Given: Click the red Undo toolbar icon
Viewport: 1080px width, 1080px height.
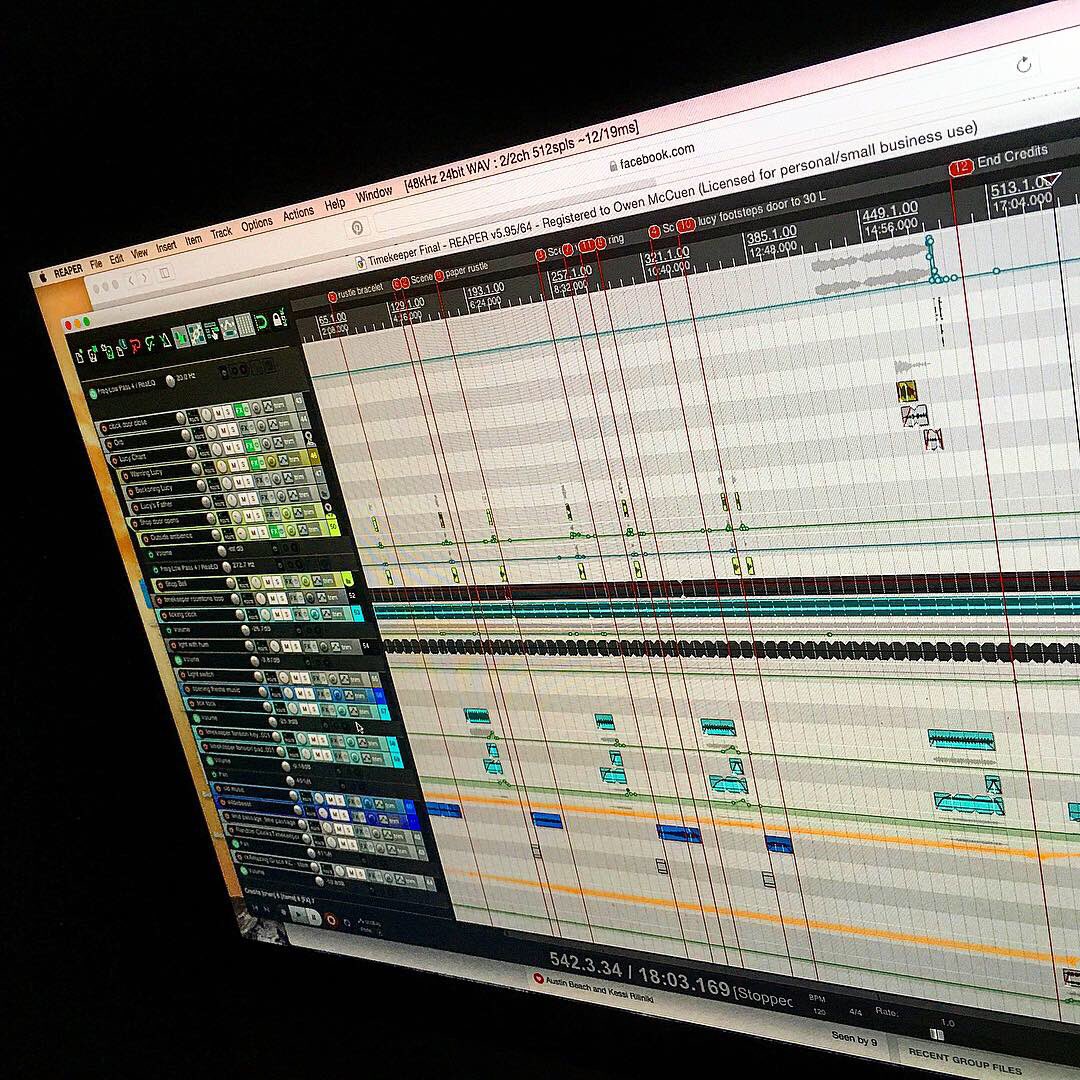Looking at the screenshot, I should [x=135, y=346].
